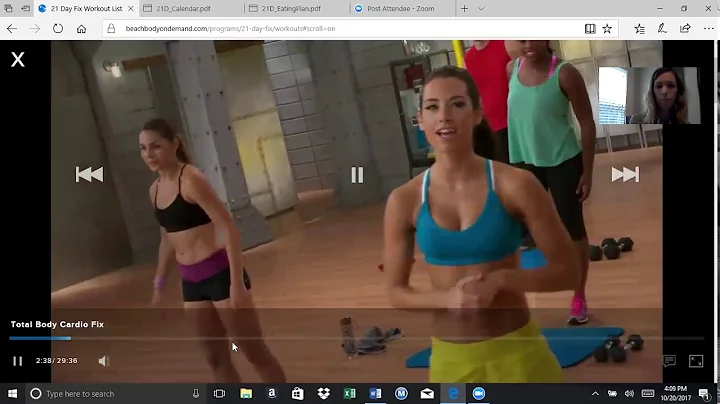Expand the tab preview dropdown arrow
The height and width of the screenshot is (404, 720).
coord(481,8)
